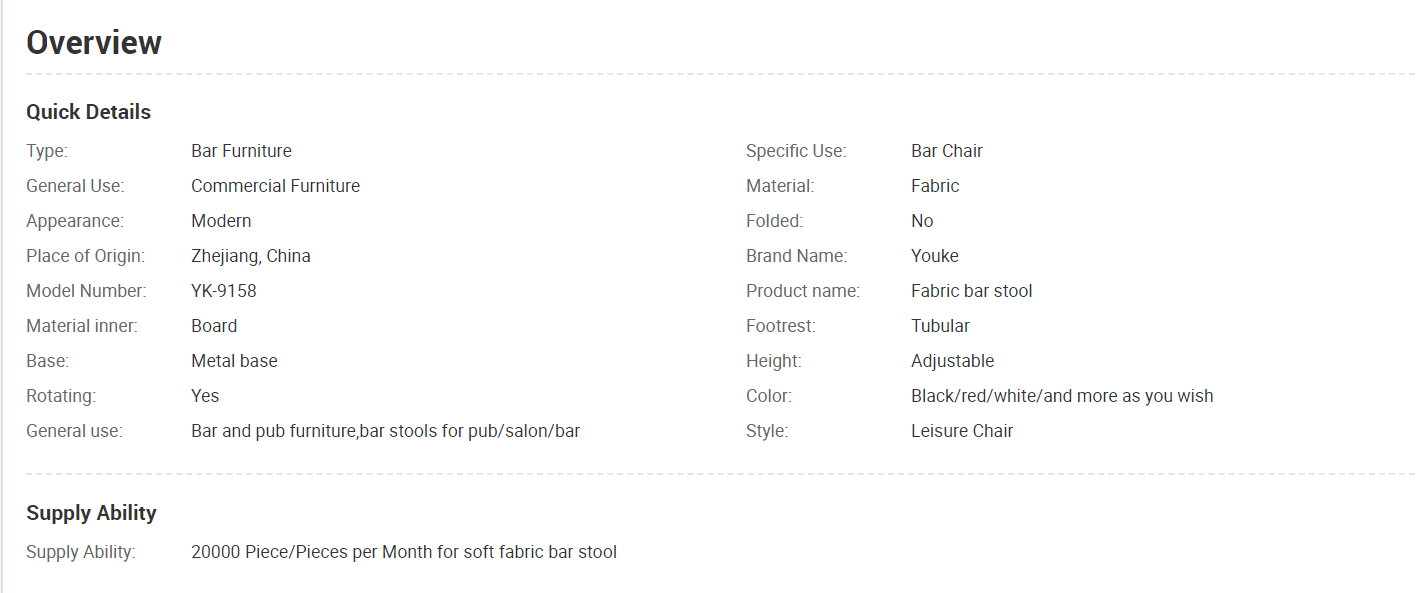Select the Fabric material value

pyautogui.click(x=934, y=186)
